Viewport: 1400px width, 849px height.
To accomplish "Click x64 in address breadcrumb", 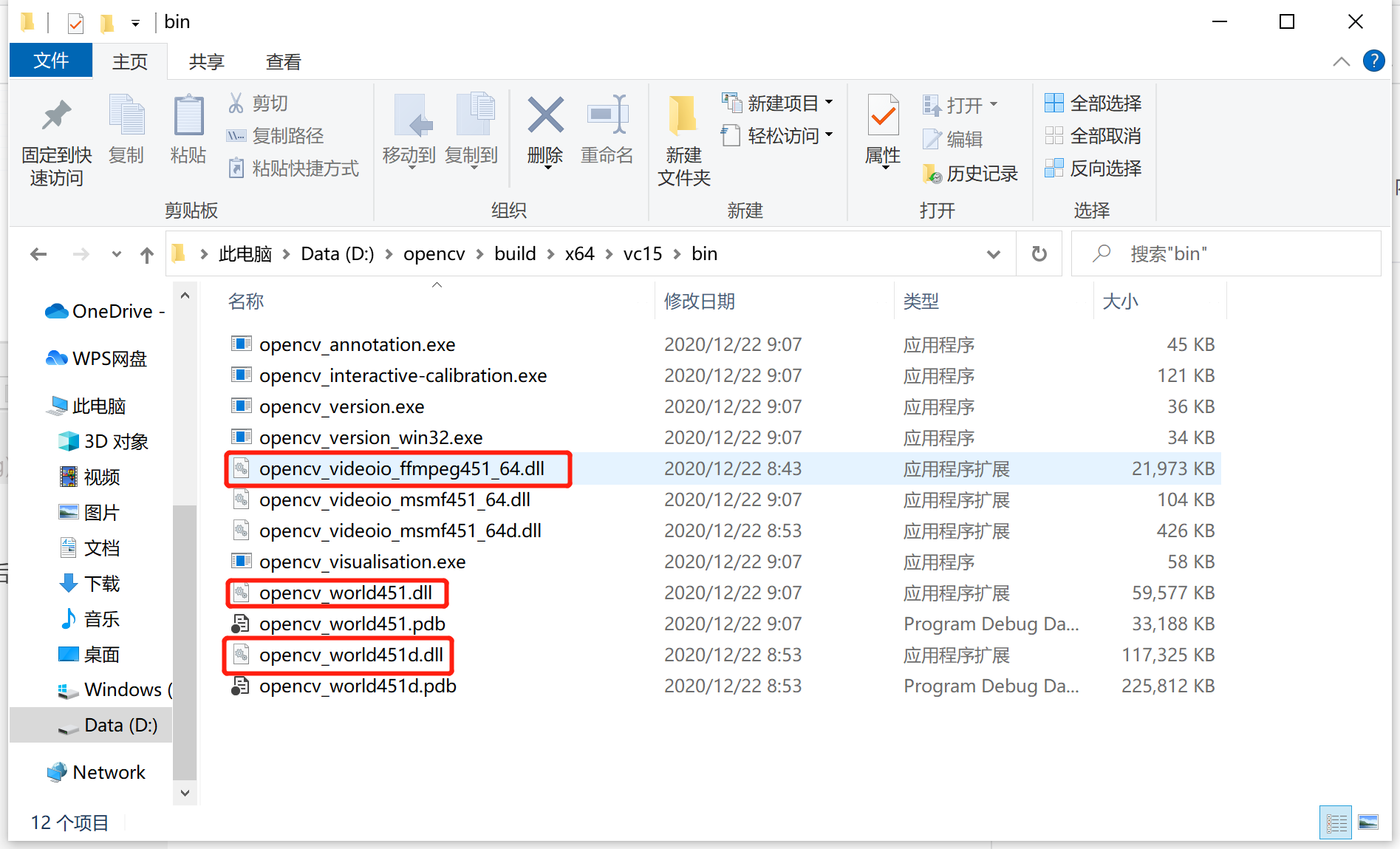I will (x=579, y=253).
